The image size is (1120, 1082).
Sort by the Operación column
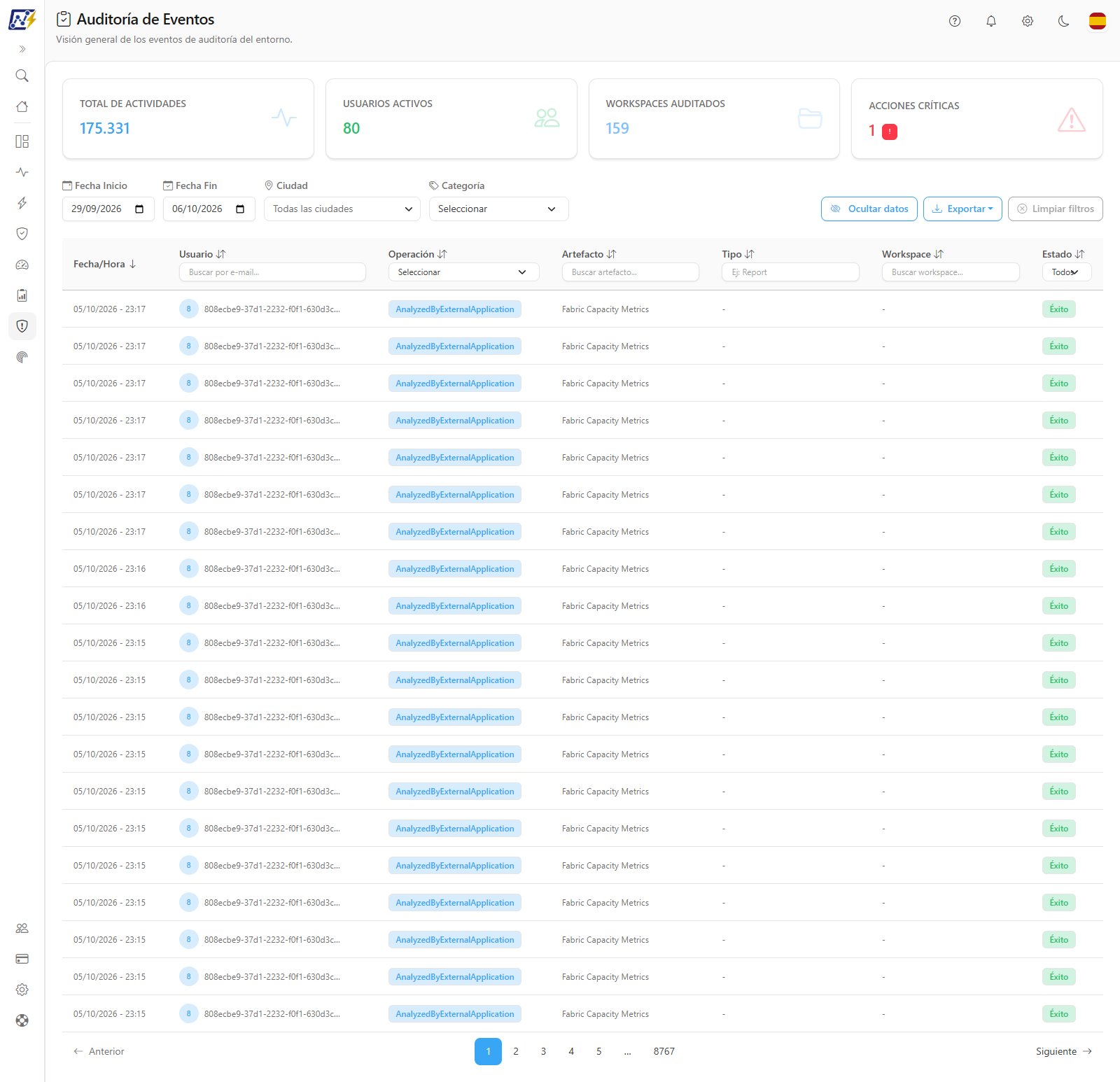(417, 254)
